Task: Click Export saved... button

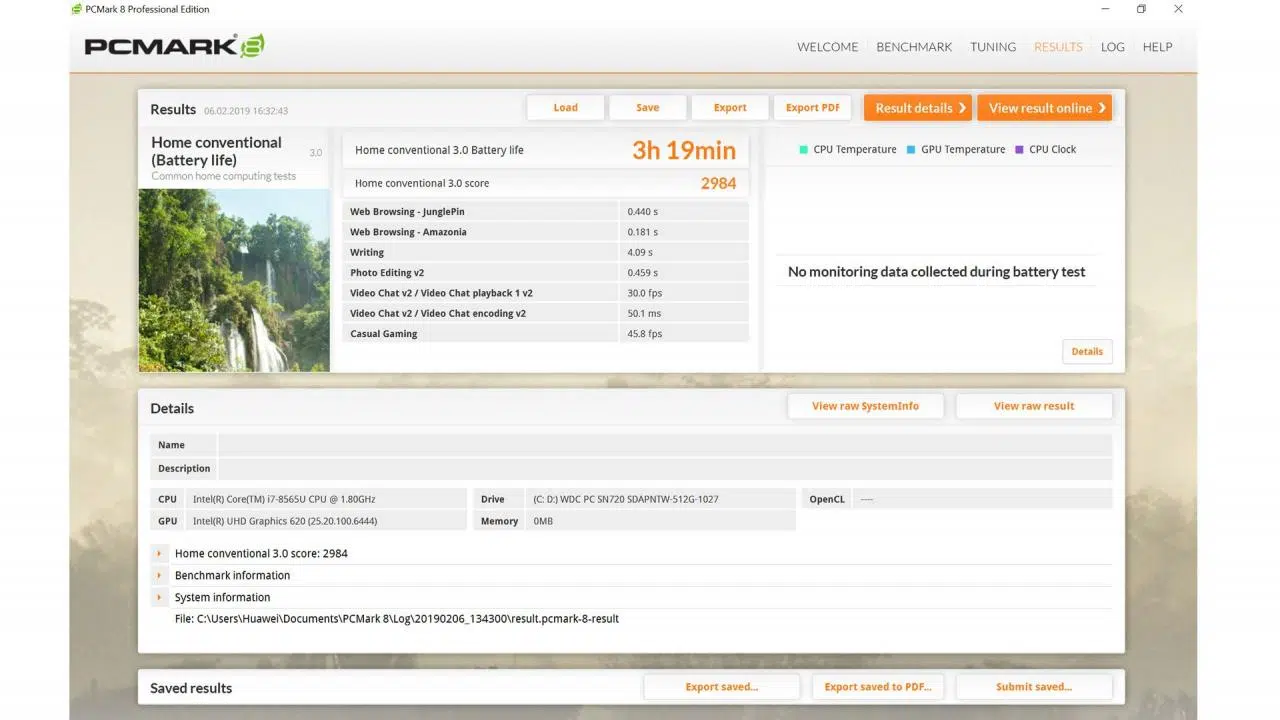Action: [721, 687]
